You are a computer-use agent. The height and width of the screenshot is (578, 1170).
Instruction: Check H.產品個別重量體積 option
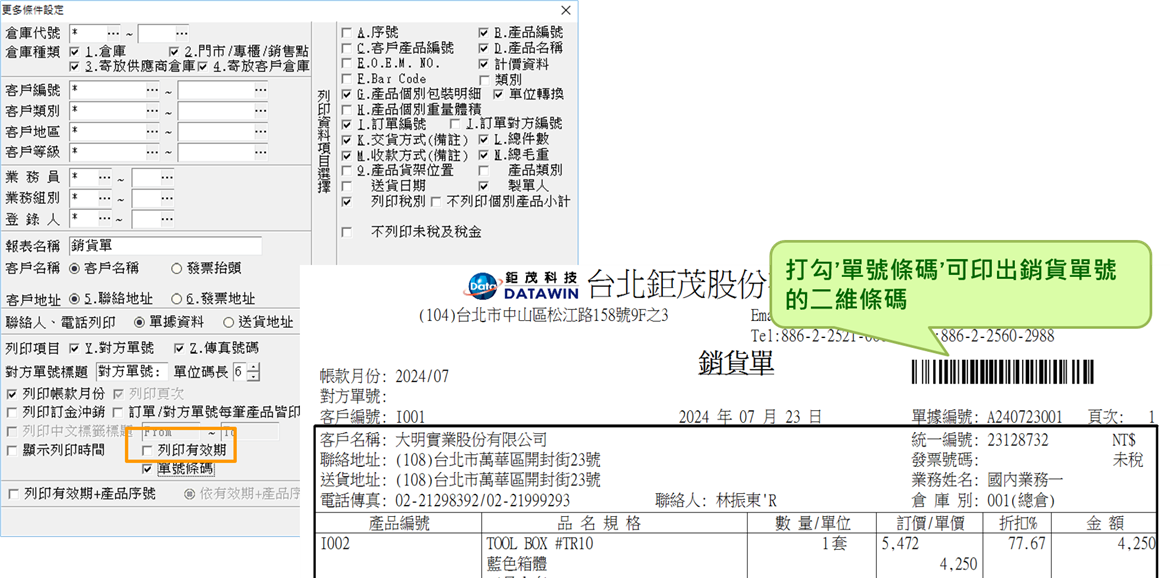346,109
